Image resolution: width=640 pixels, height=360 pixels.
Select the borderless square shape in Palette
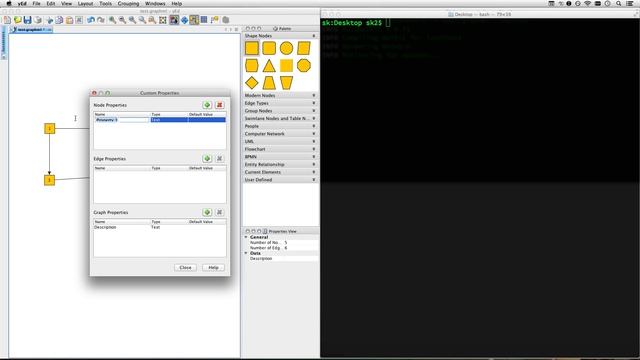click(286, 65)
